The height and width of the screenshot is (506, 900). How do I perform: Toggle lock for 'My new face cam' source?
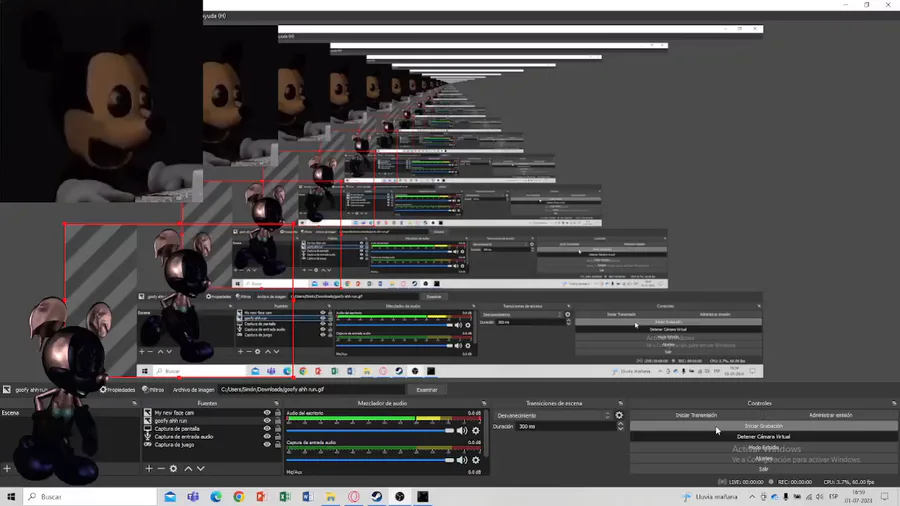[278, 412]
